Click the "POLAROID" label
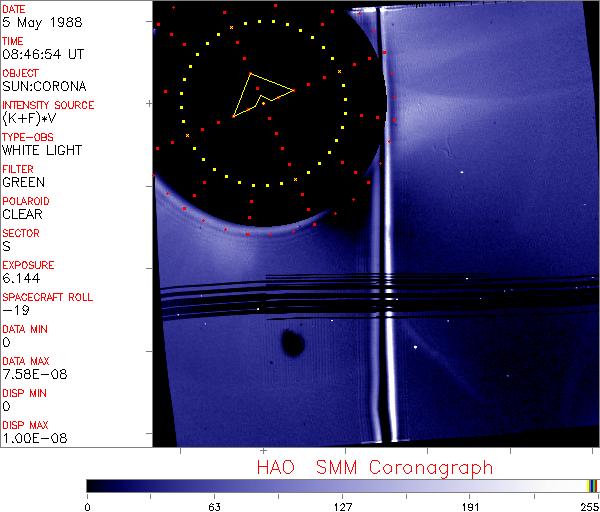600x512 pixels. [x=26, y=201]
